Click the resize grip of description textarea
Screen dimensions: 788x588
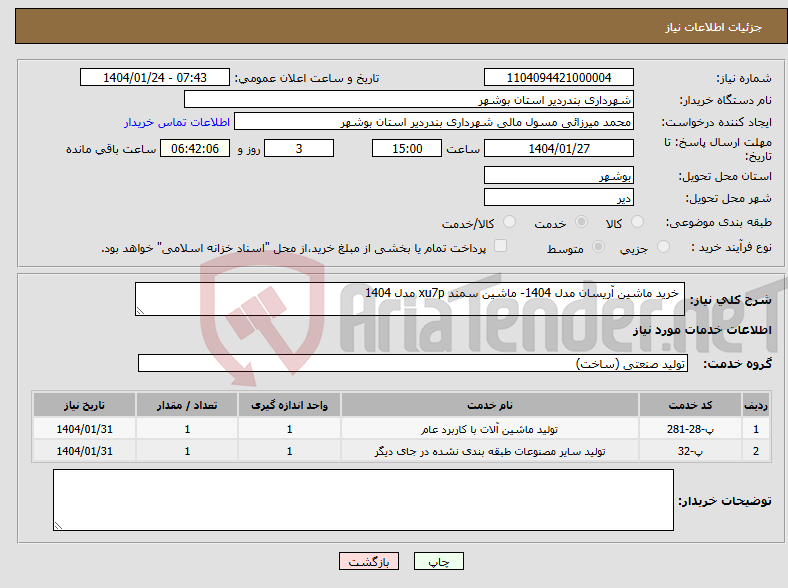(x=140, y=311)
